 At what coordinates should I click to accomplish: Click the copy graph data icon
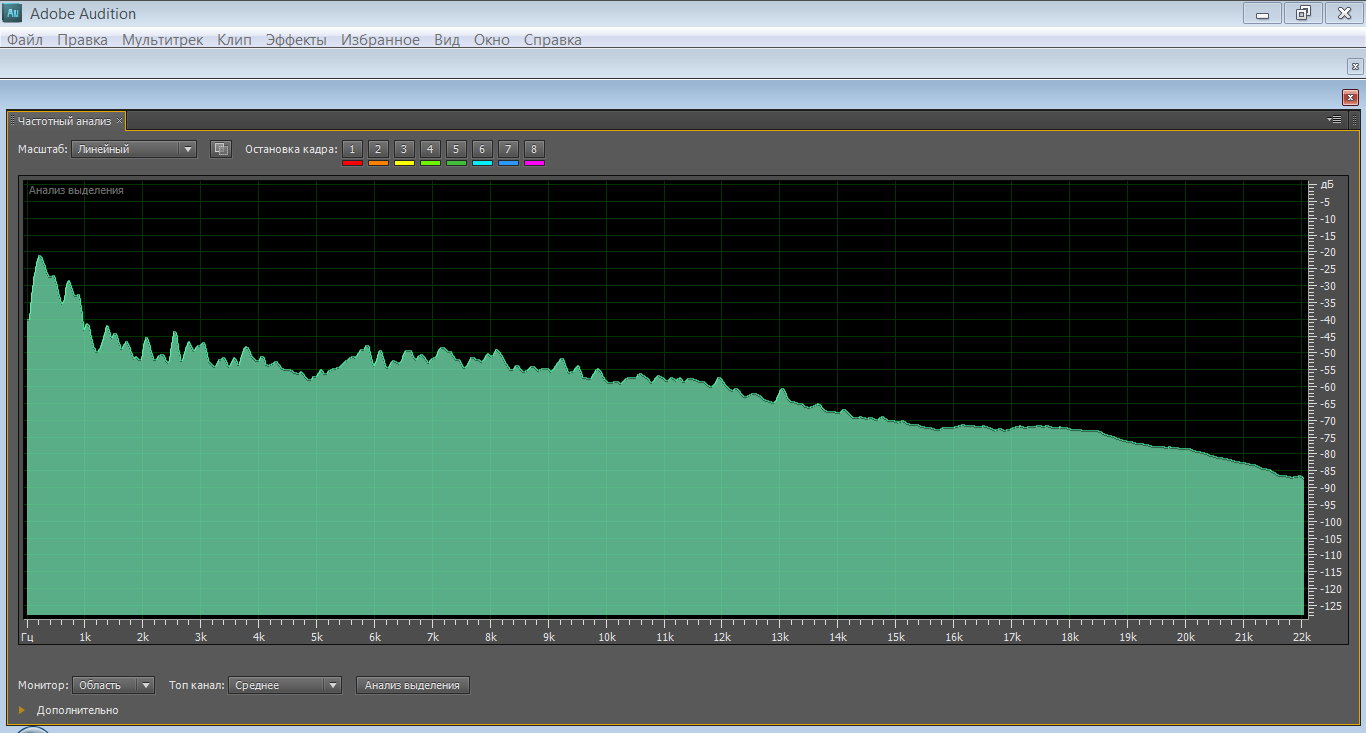(x=221, y=149)
